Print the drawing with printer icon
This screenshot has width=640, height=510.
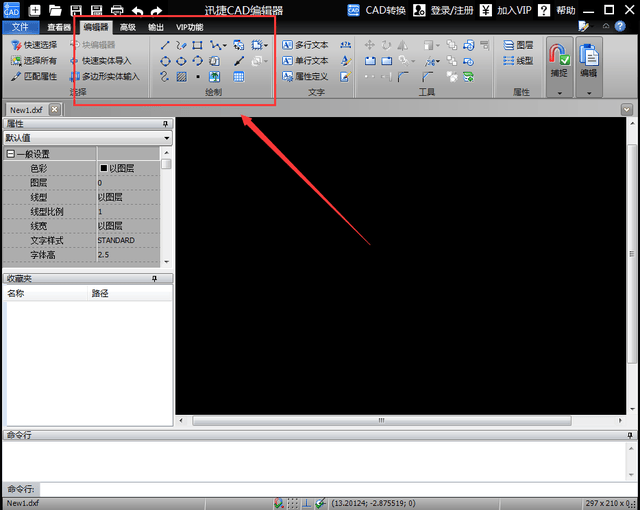[117, 11]
